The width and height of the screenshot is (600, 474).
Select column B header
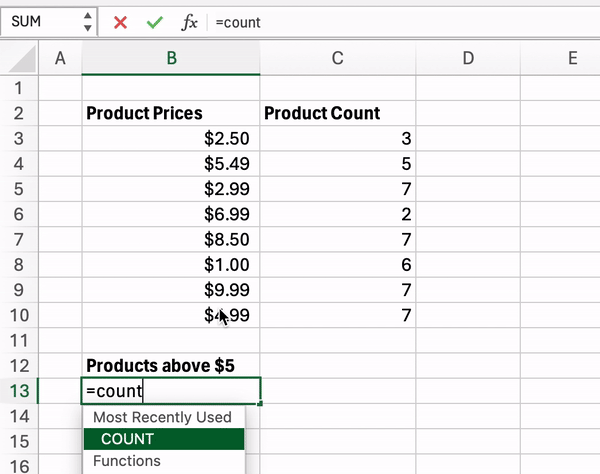point(171,59)
